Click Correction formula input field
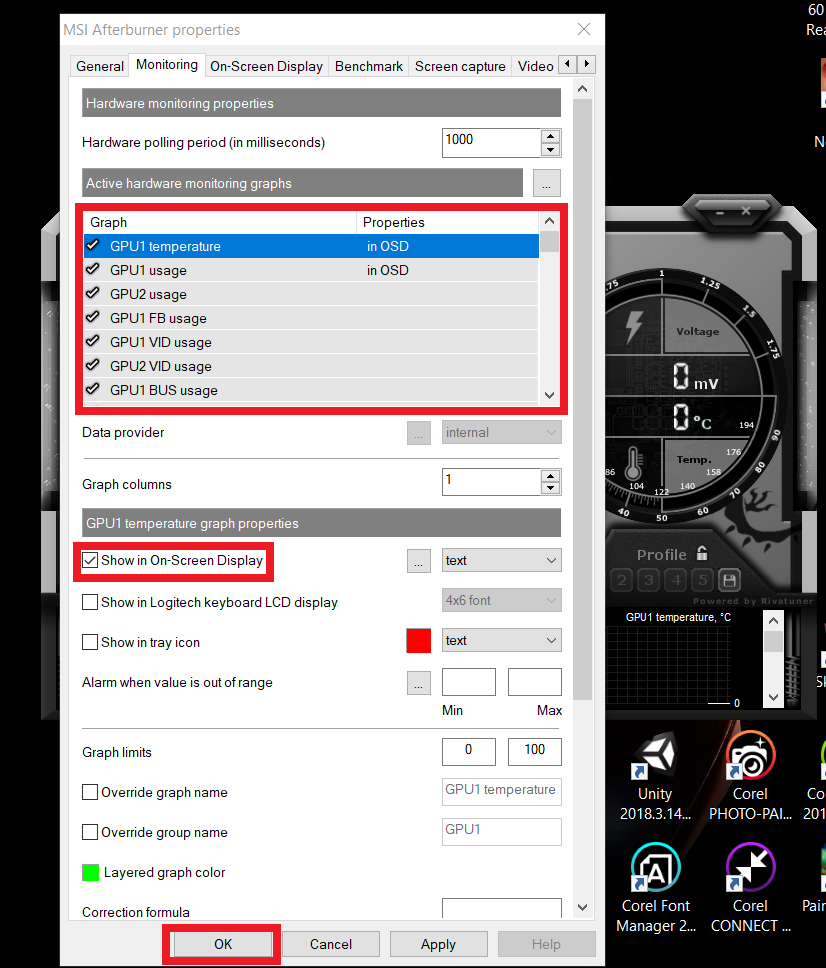 (x=501, y=909)
